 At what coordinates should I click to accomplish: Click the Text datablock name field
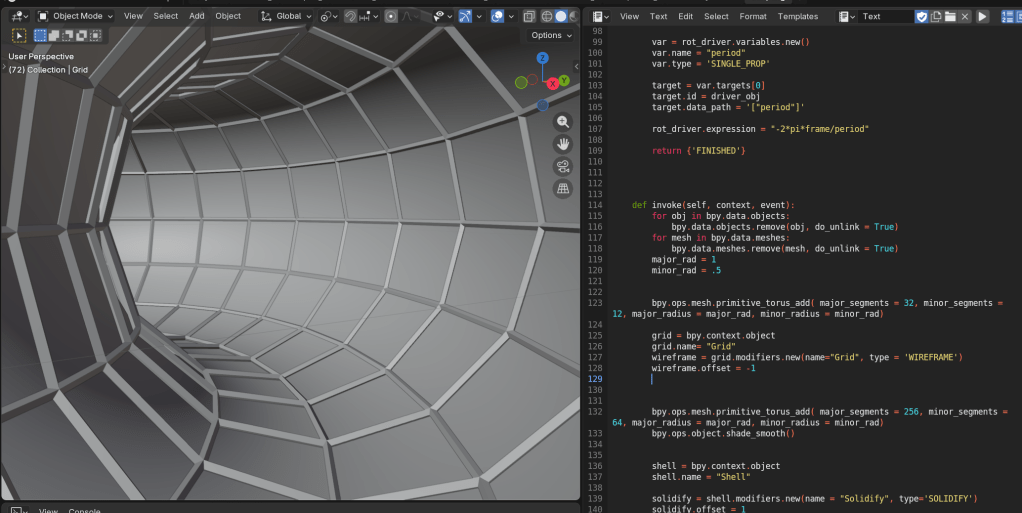(884, 17)
